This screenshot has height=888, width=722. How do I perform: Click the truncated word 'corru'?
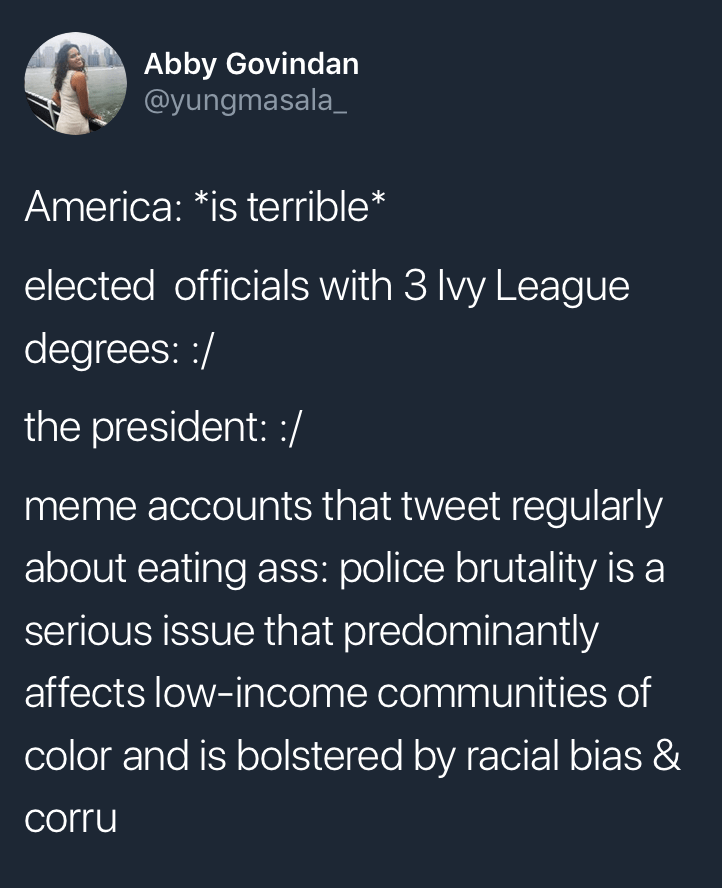coord(69,818)
